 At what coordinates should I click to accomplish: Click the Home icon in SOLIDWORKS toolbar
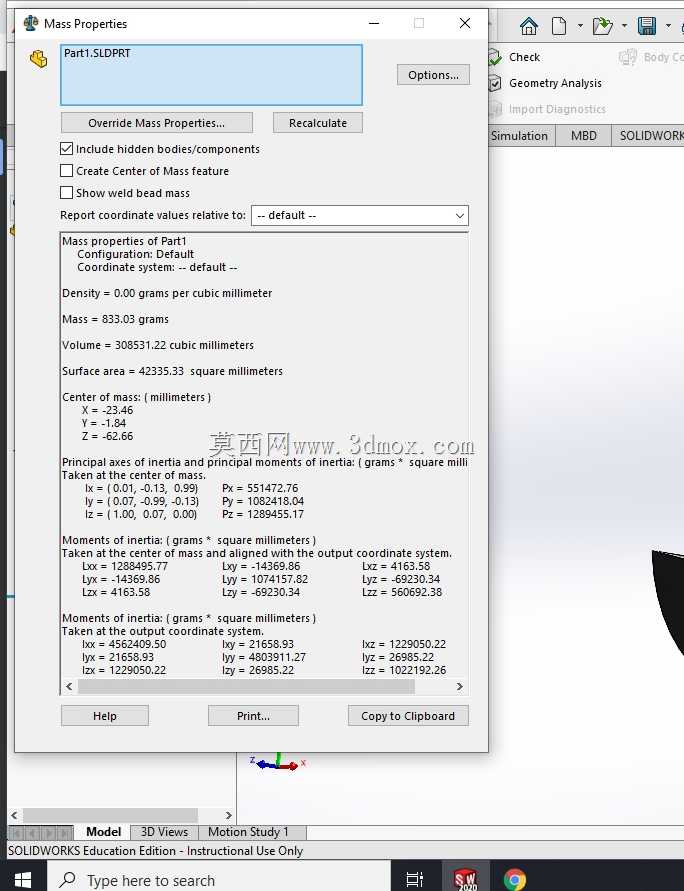click(x=529, y=26)
